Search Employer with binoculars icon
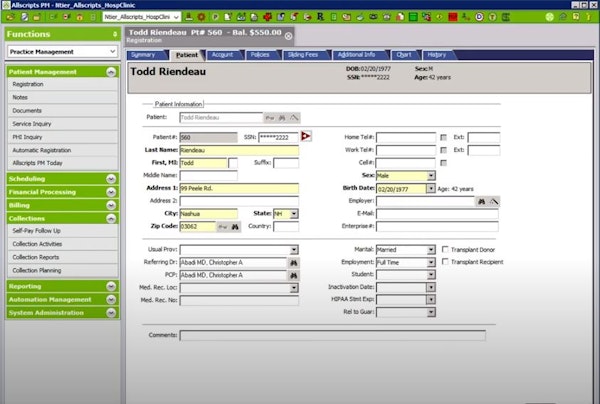The width and height of the screenshot is (600, 404). 482,201
